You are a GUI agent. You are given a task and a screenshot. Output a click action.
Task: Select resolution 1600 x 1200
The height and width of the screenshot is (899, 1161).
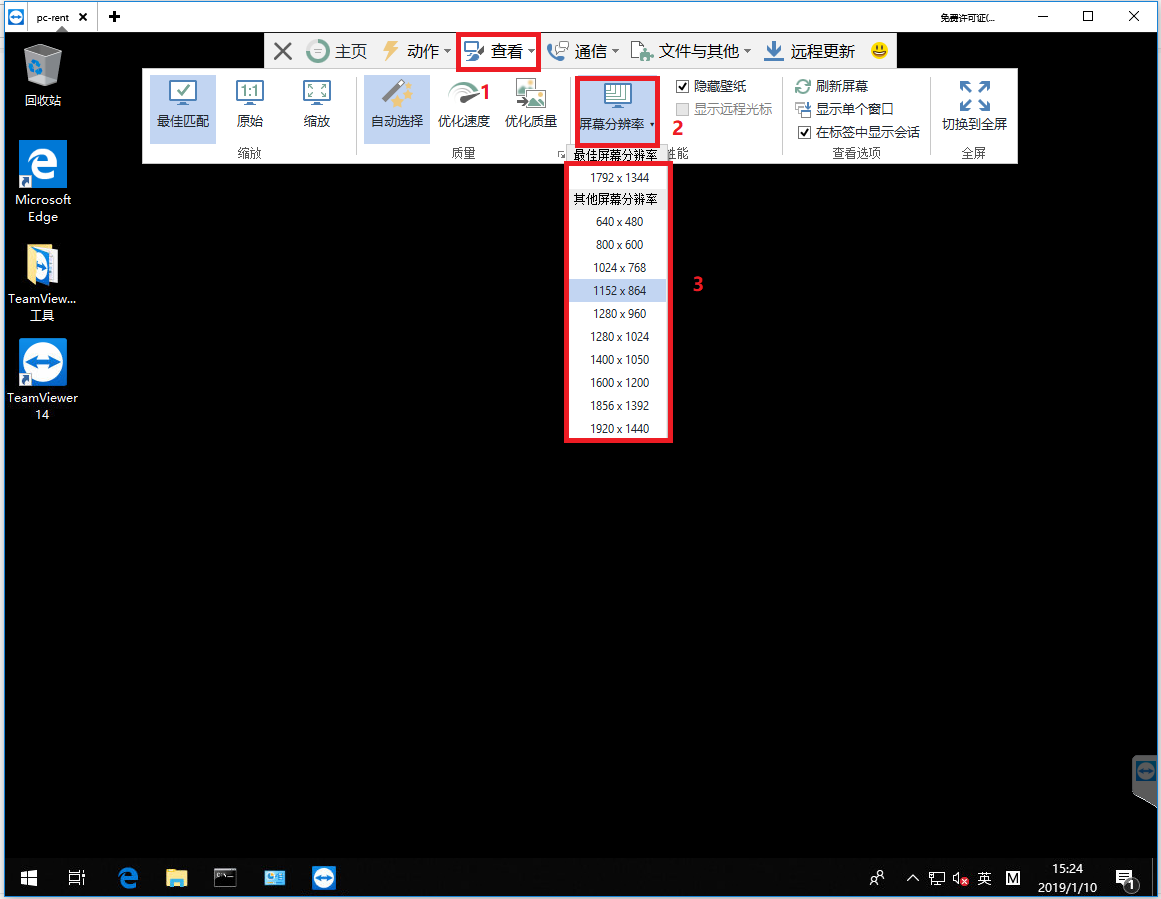pos(619,382)
